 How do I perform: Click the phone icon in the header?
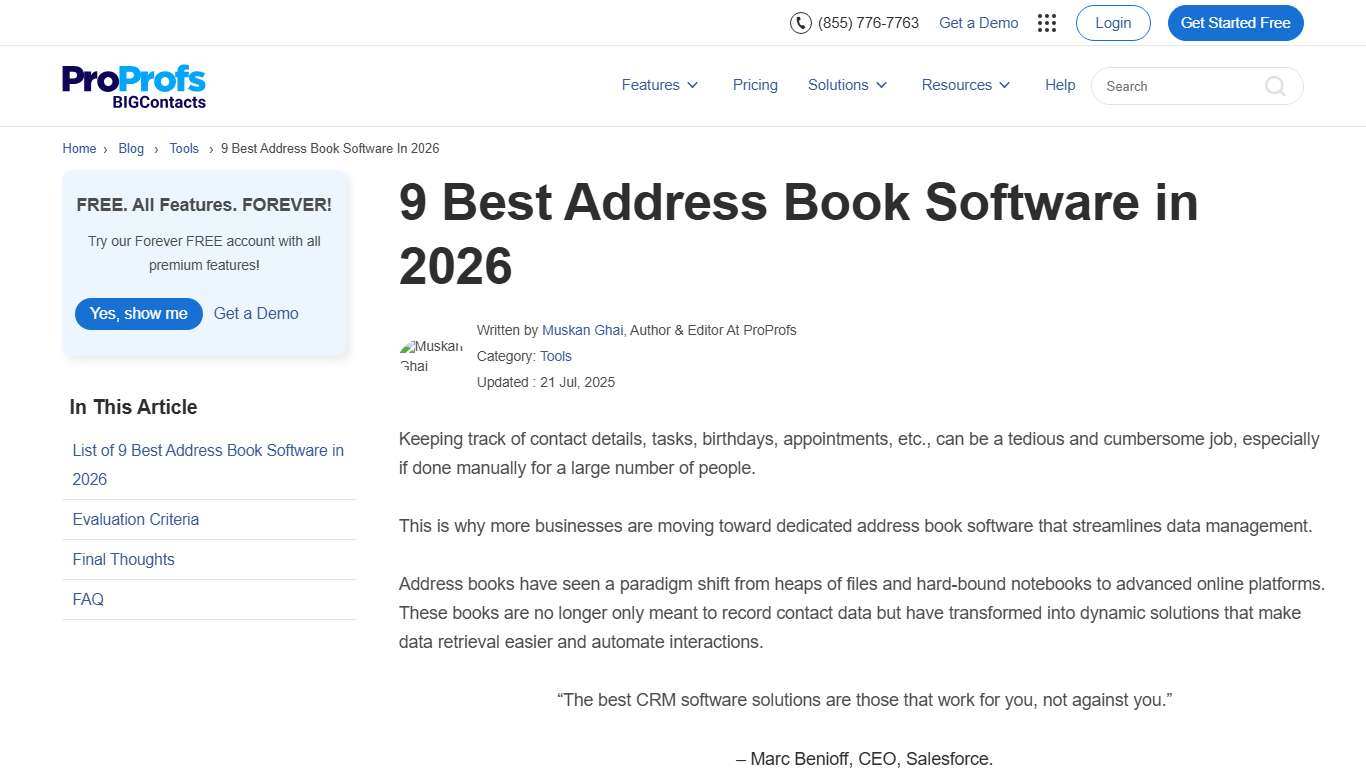[x=801, y=22]
